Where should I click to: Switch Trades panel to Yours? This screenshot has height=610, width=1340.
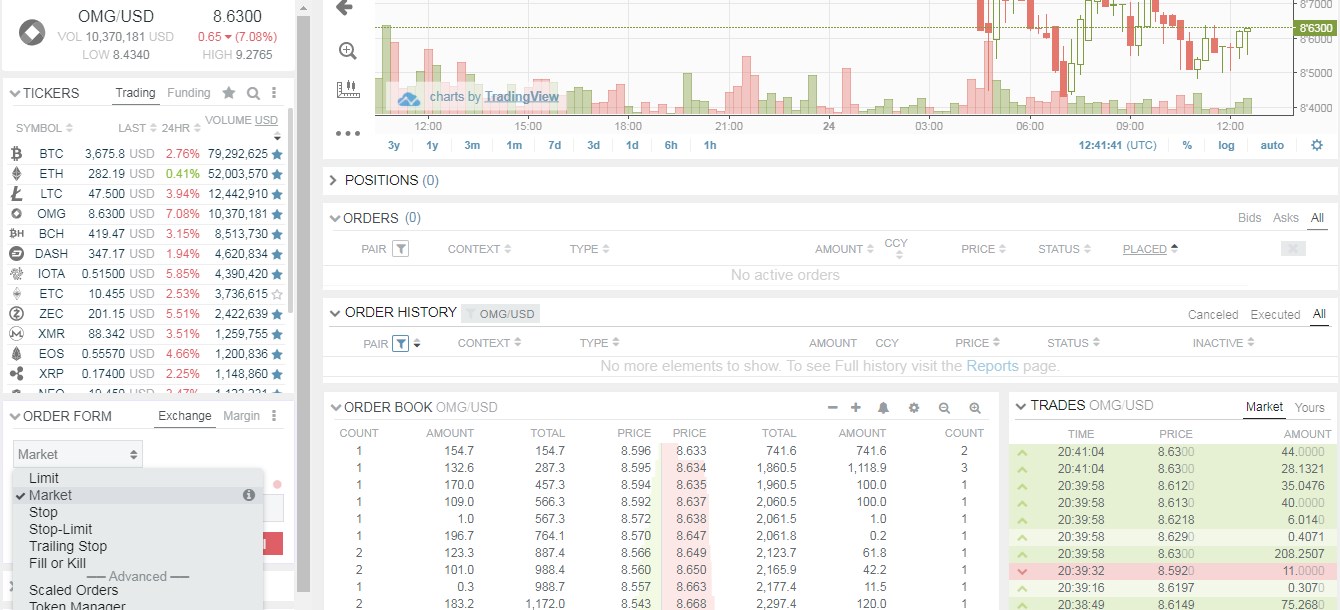click(x=1309, y=407)
